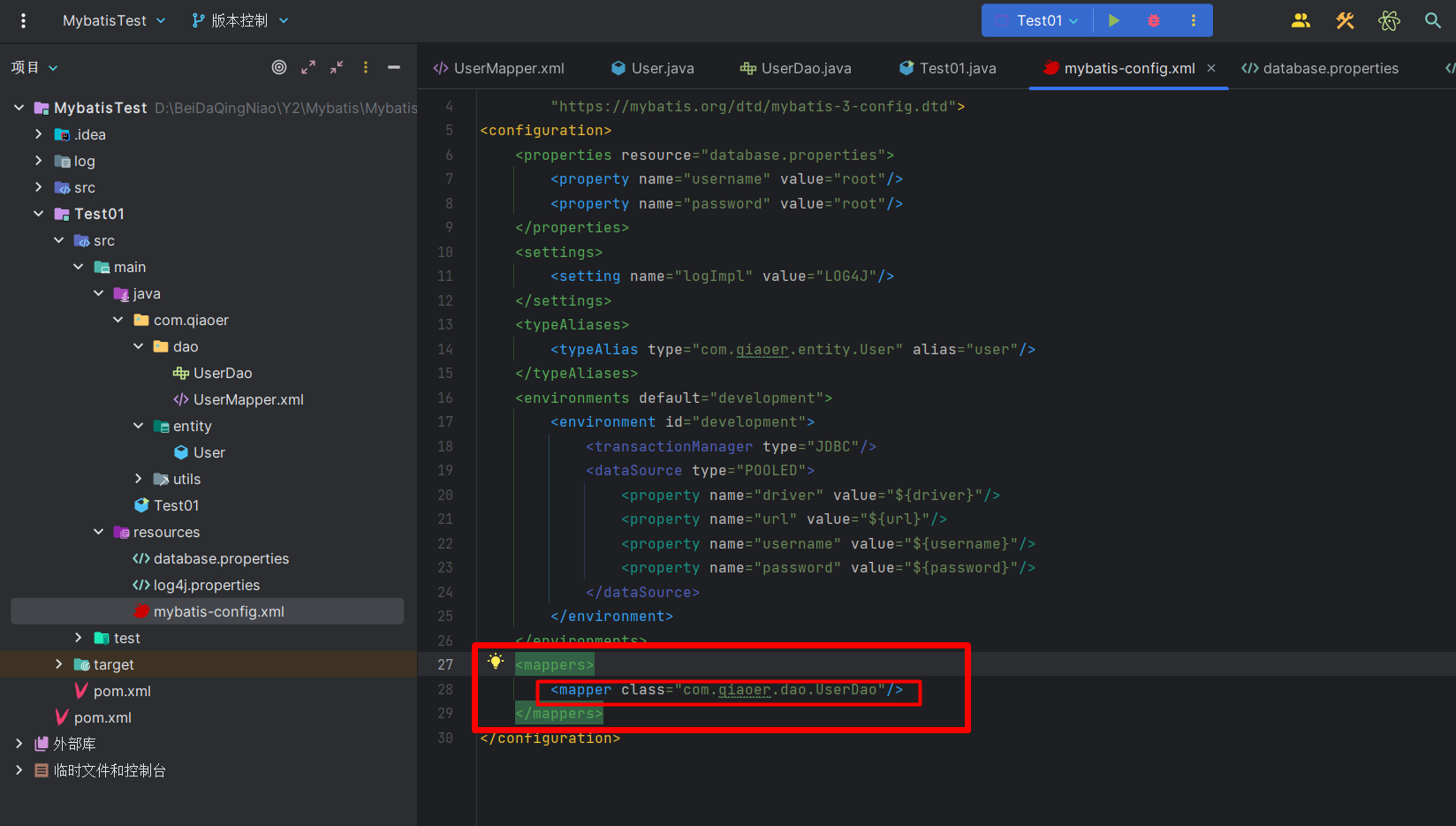This screenshot has width=1456, height=826.
Task: Collapse the dao package
Action: pos(138,346)
